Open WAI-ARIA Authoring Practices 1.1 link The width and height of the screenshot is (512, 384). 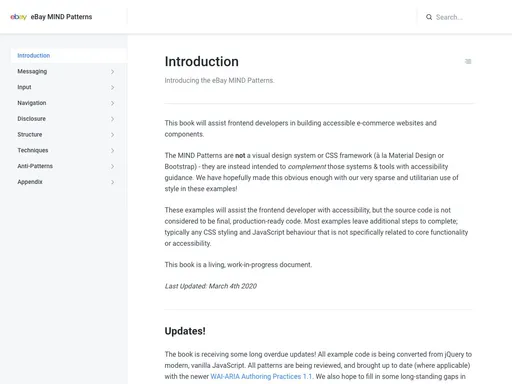click(x=262, y=376)
